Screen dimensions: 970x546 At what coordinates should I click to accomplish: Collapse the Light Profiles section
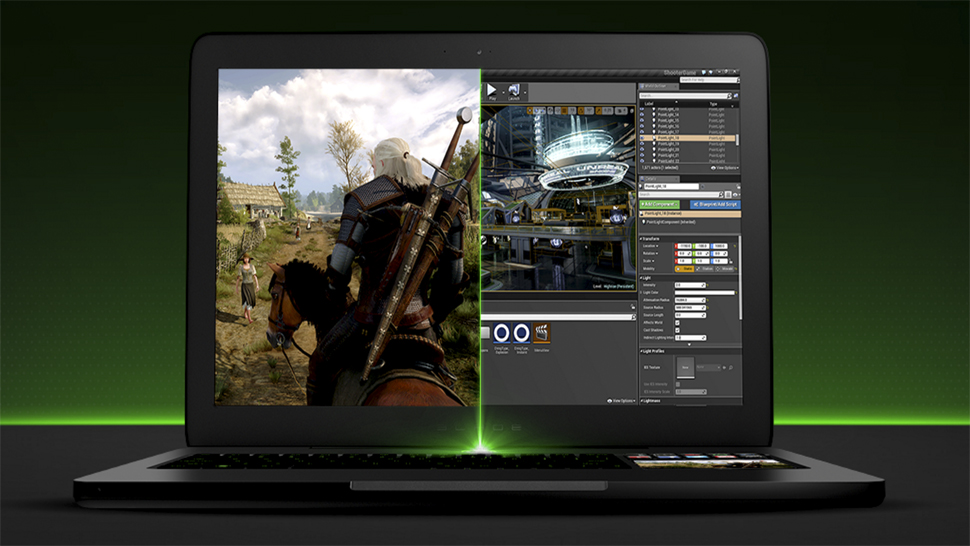click(x=641, y=351)
